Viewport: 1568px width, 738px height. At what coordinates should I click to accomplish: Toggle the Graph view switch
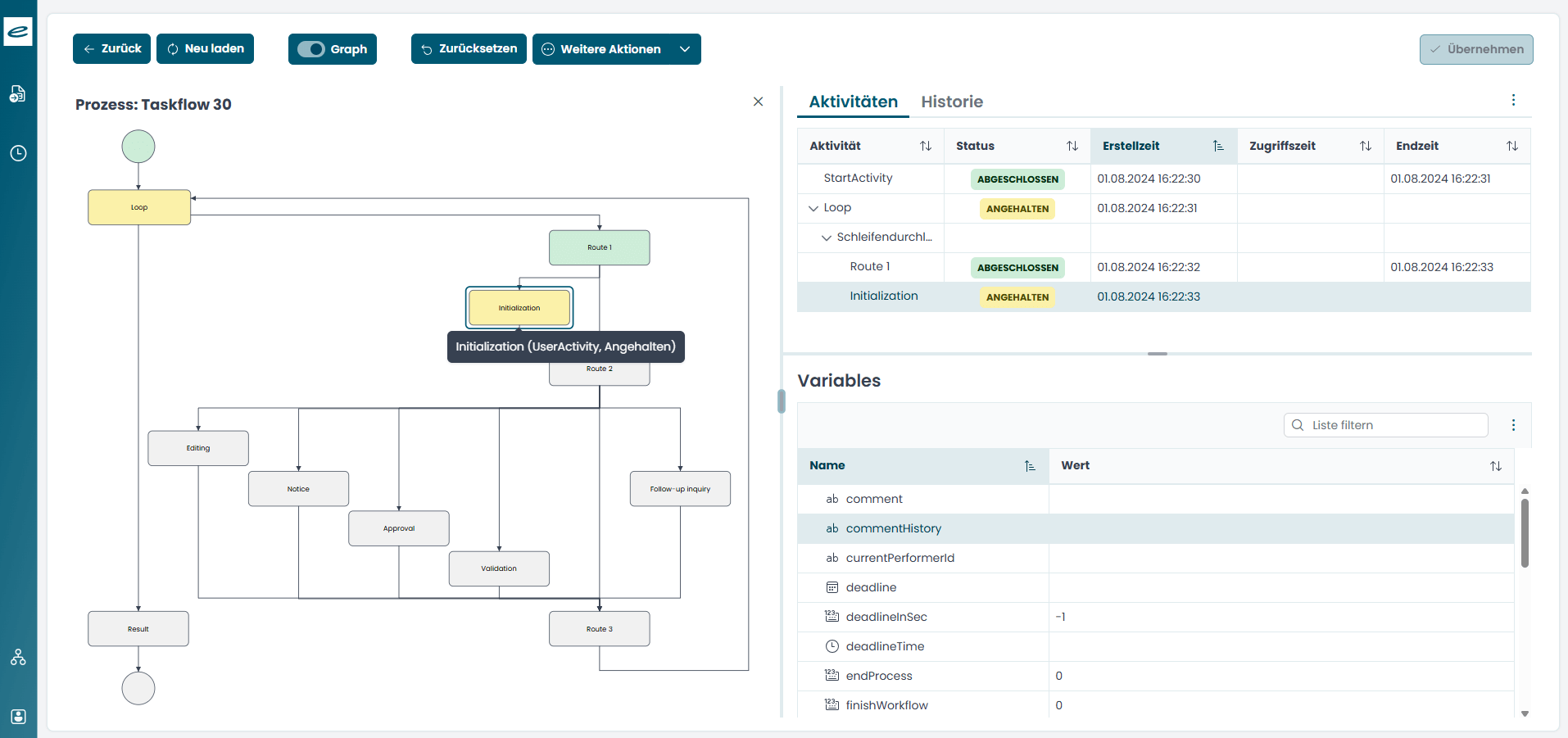coord(311,49)
